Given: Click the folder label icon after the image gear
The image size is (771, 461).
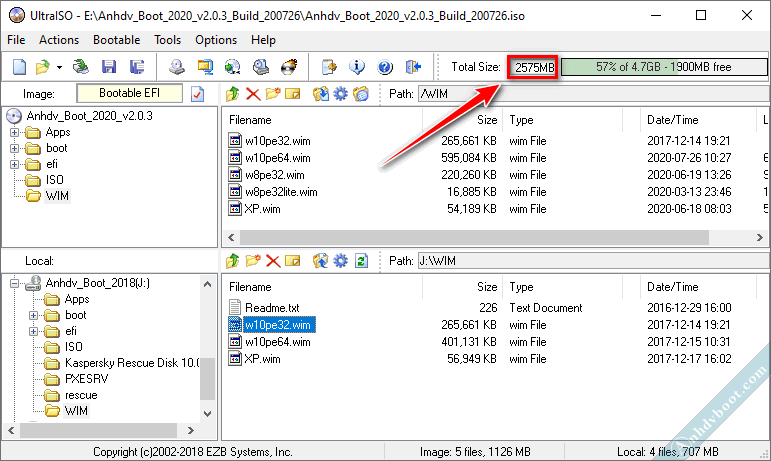Looking at the screenshot, I should point(360,93).
